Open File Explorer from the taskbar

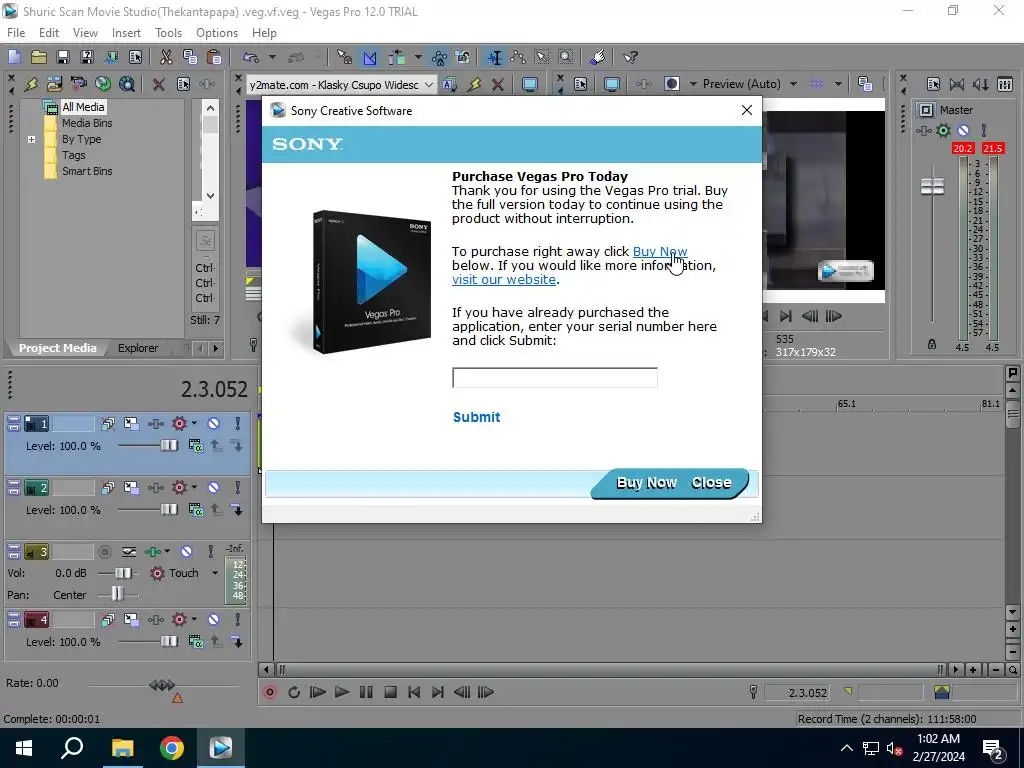coord(122,748)
